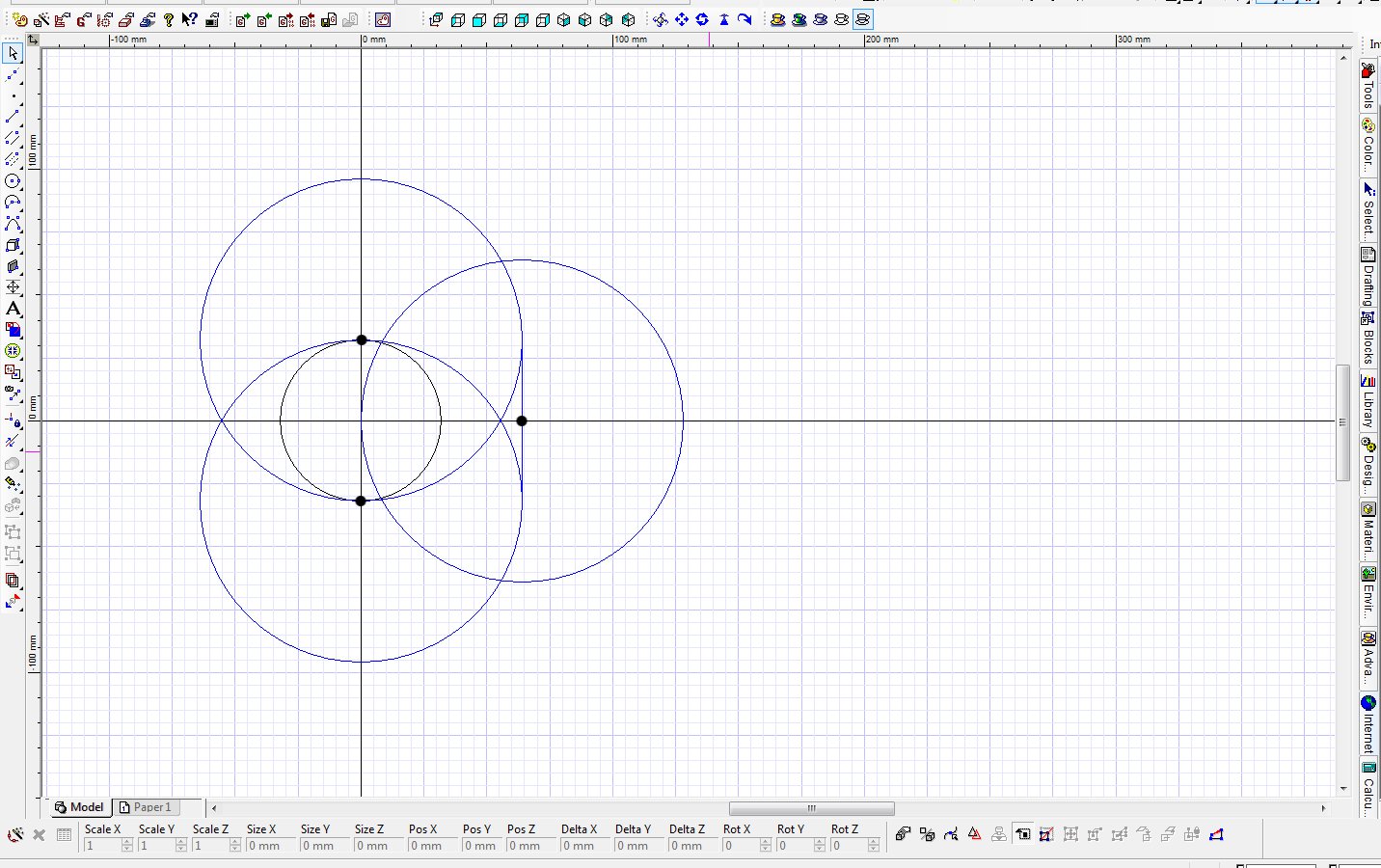The image size is (1381, 868).
Task: Click the blue four-arrow pan view icon
Action: [x=682, y=19]
